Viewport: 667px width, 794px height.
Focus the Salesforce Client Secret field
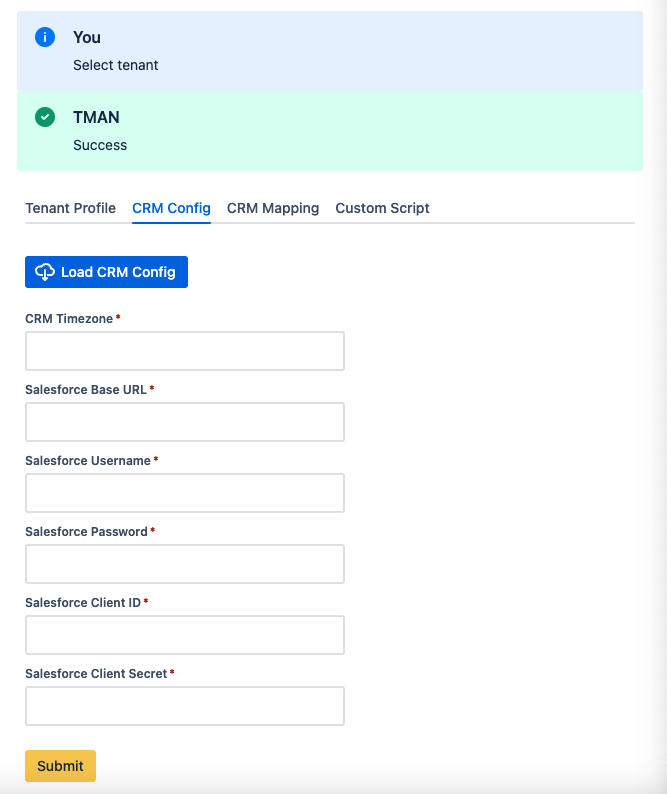[x=185, y=705]
